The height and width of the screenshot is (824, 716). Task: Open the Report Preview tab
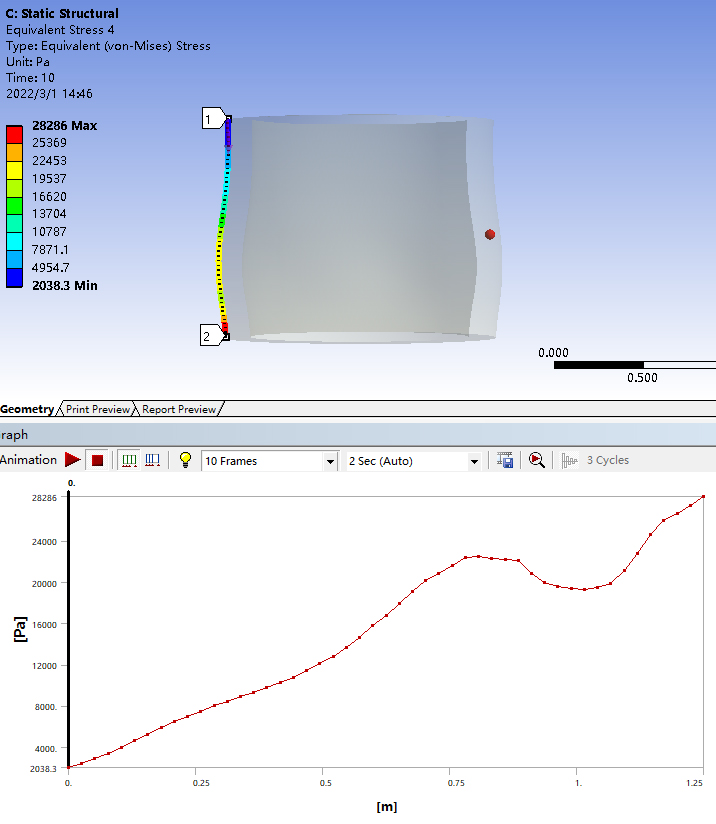pyautogui.click(x=179, y=409)
